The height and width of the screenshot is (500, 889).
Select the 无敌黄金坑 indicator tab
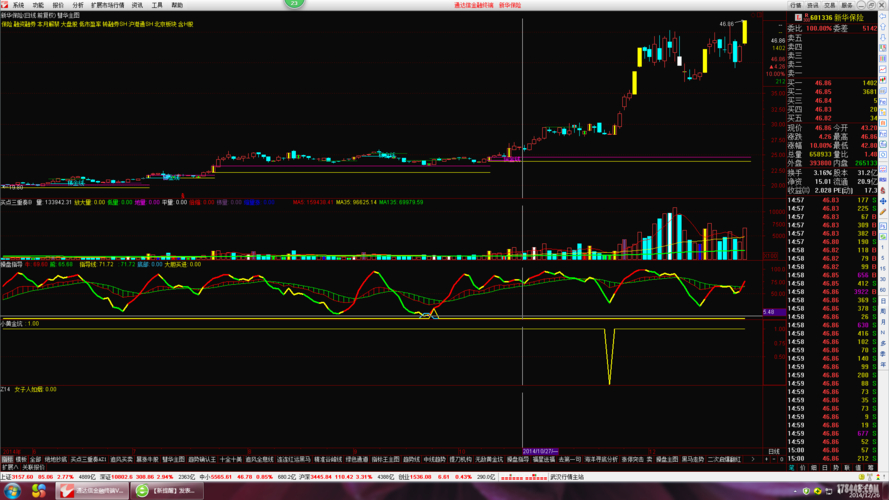pyautogui.click(x=490, y=459)
